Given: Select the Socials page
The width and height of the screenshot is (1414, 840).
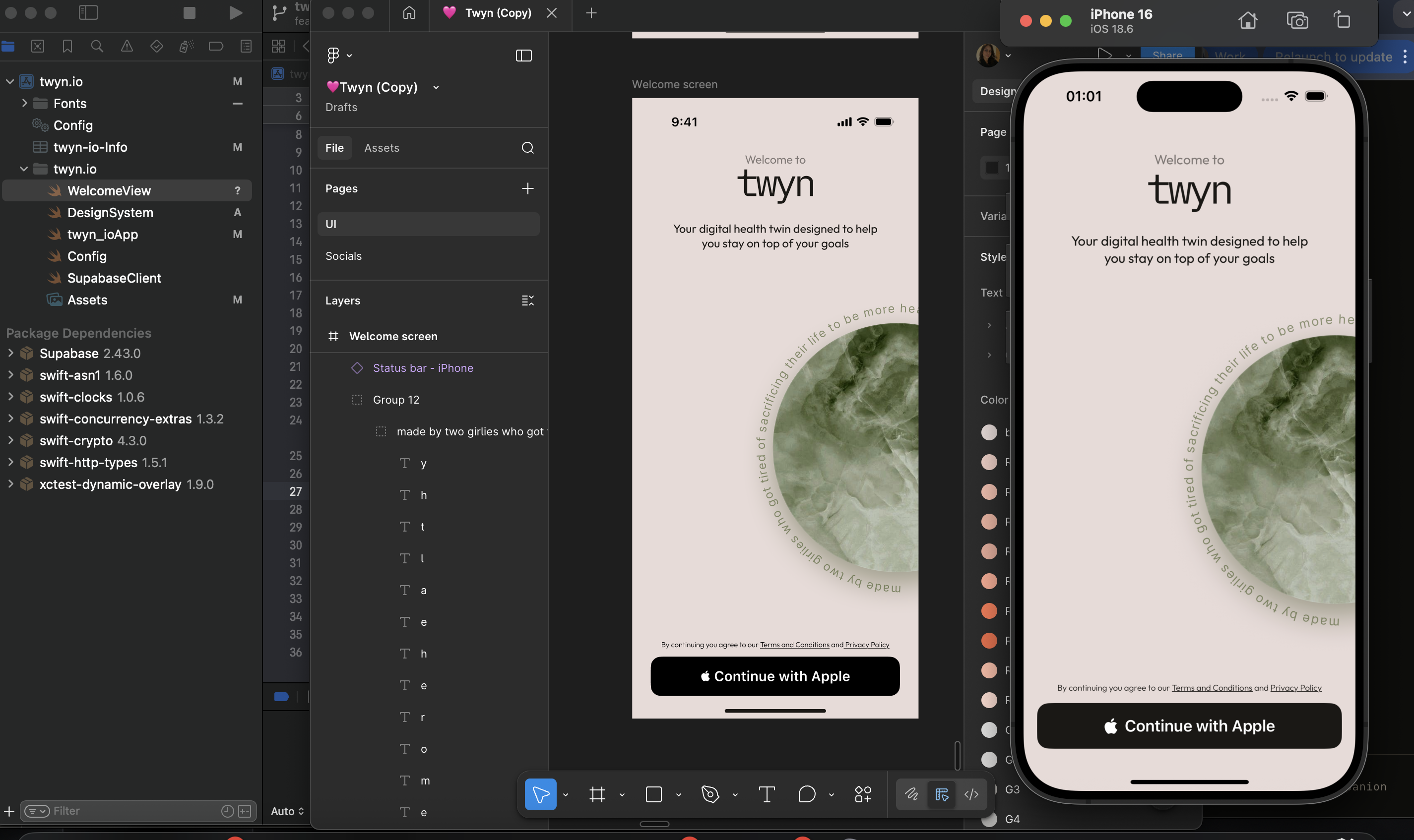Looking at the screenshot, I should (429, 256).
